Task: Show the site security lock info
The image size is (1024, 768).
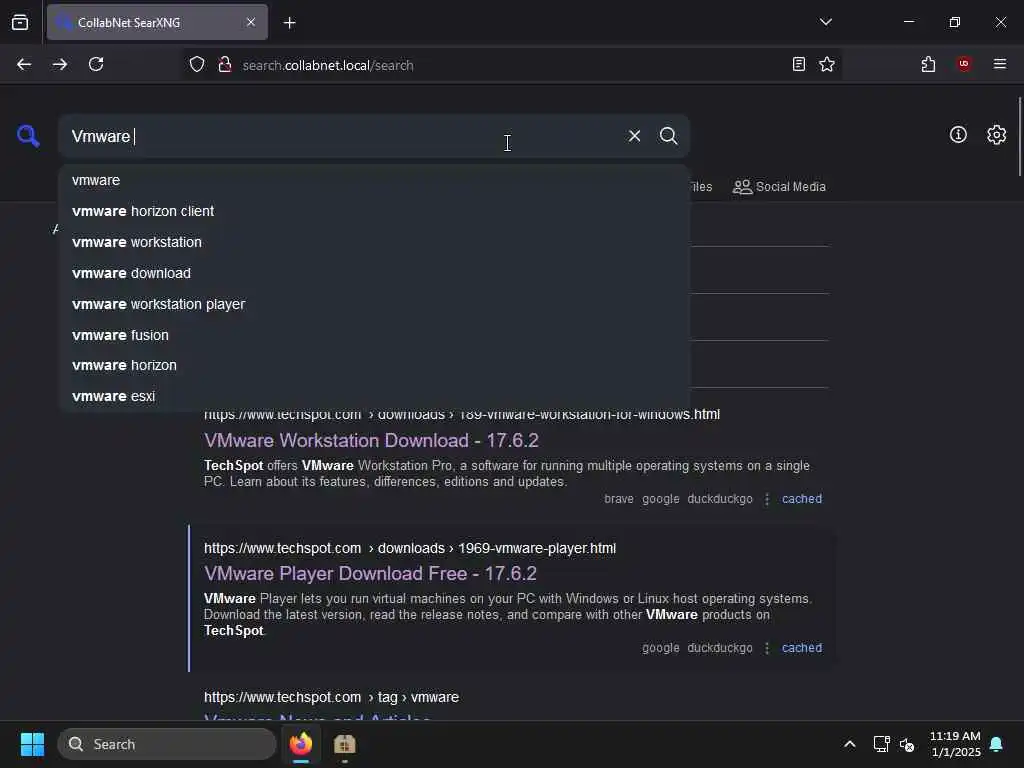Action: (225, 64)
